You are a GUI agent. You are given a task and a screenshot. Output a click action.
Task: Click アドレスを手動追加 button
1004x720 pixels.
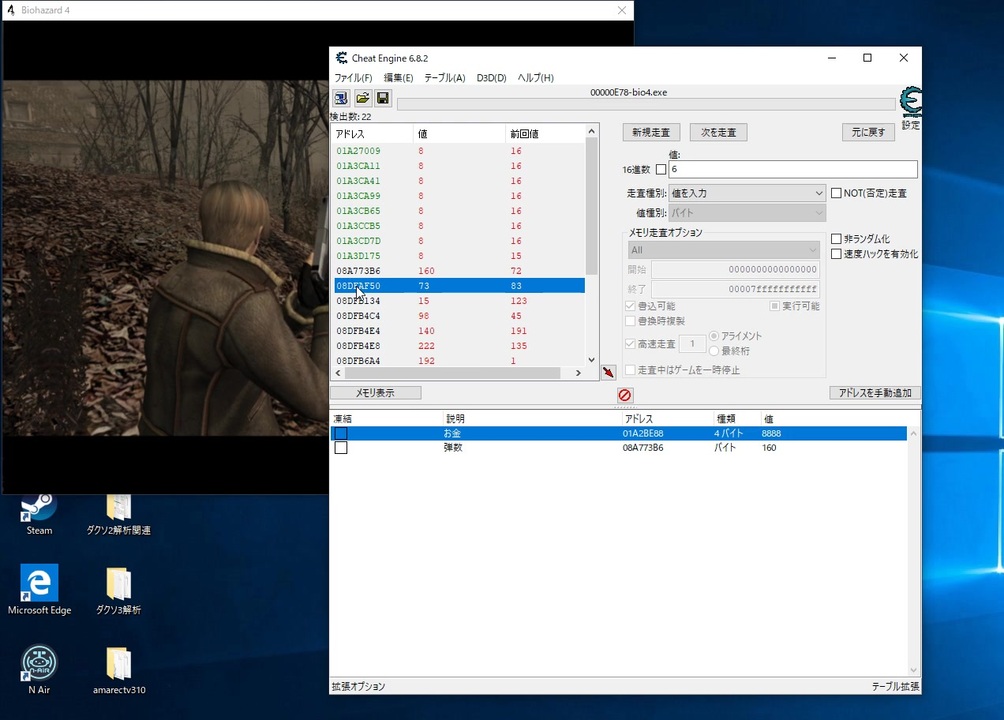click(875, 393)
